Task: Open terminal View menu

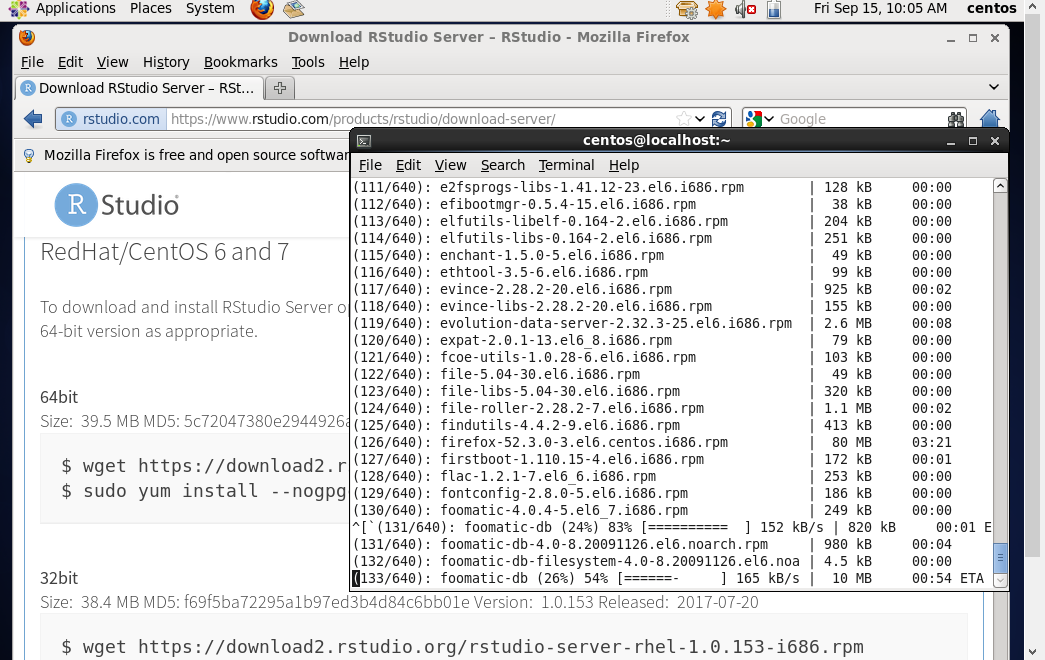Action: click(x=451, y=165)
